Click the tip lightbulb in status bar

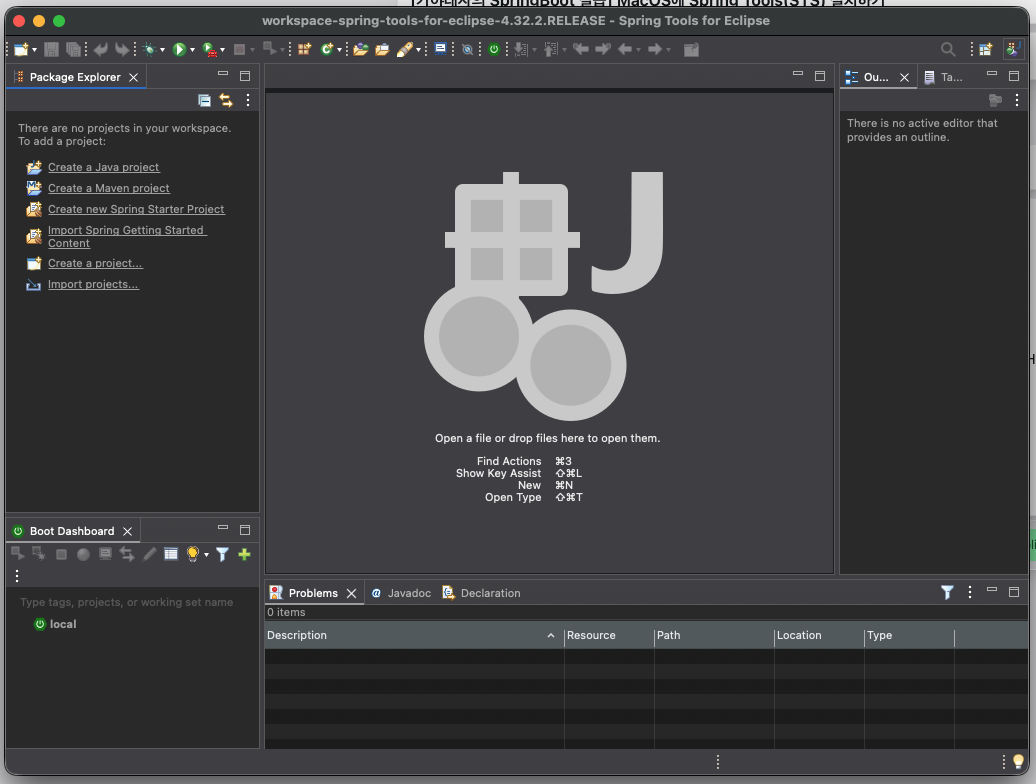[x=1018, y=762]
